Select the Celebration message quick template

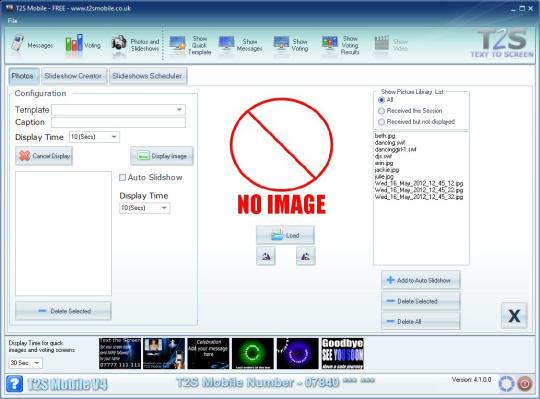(208, 353)
